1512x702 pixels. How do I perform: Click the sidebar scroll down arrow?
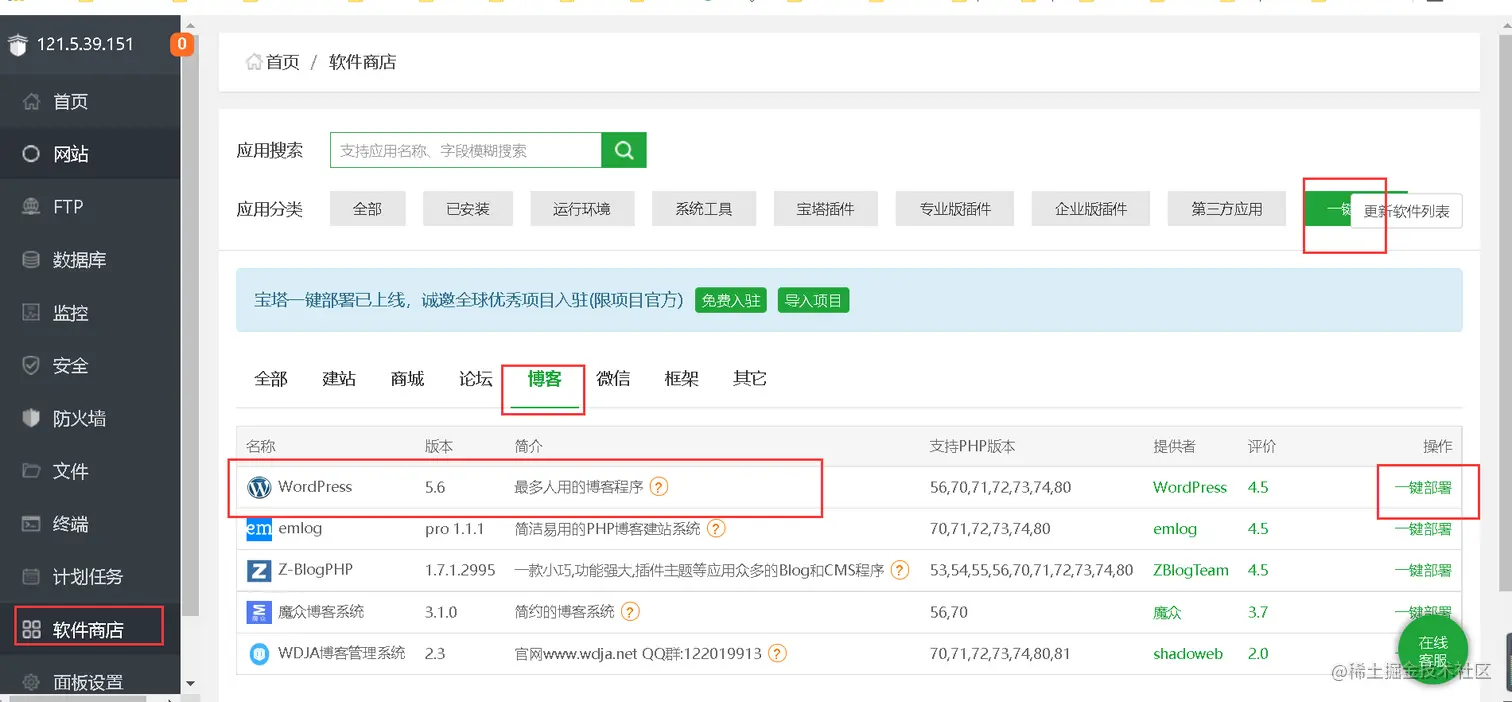190,684
